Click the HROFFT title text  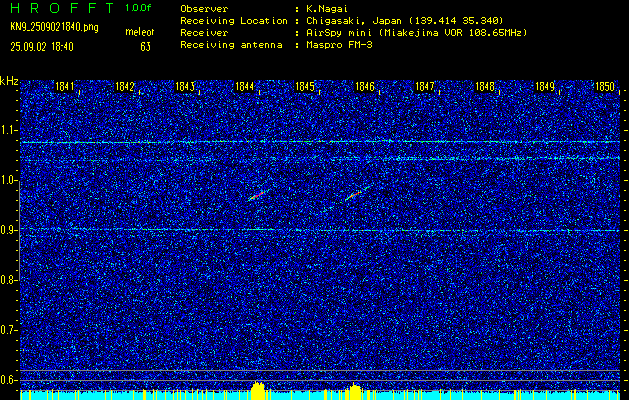click(x=61, y=8)
